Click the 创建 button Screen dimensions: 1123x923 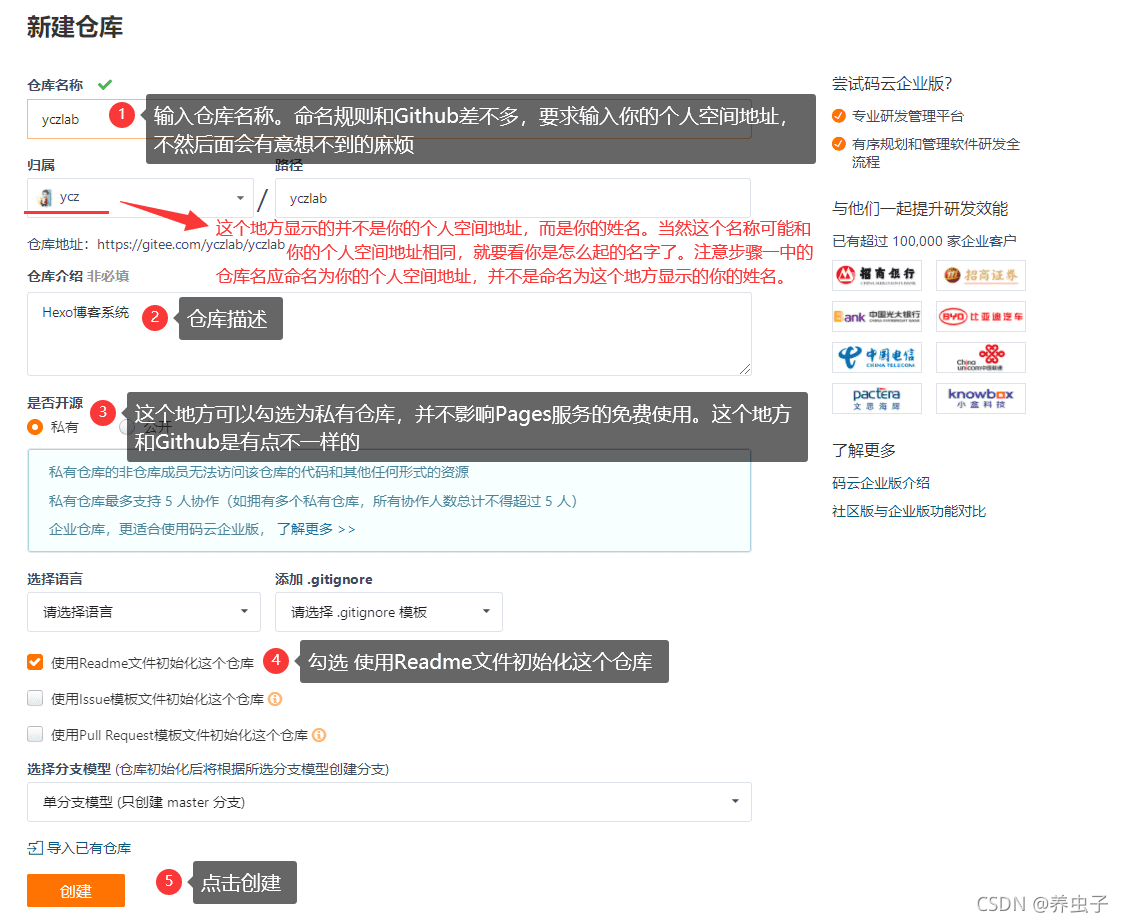coord(75,890)
